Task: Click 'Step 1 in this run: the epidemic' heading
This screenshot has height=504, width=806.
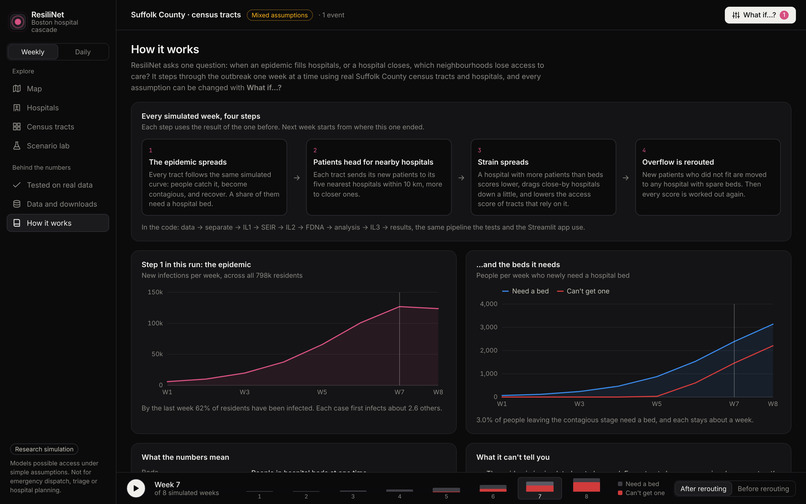Action: (x=196, y=264)
